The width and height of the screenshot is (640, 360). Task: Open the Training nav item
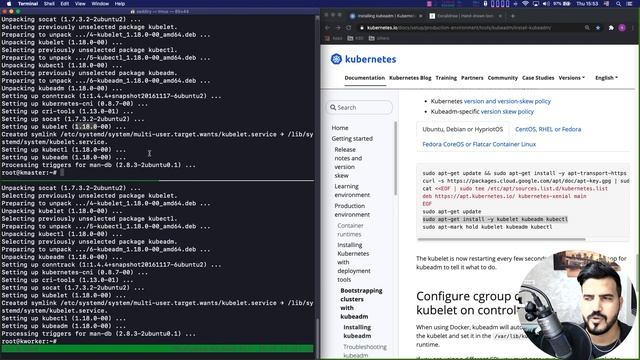coord(446,78)
